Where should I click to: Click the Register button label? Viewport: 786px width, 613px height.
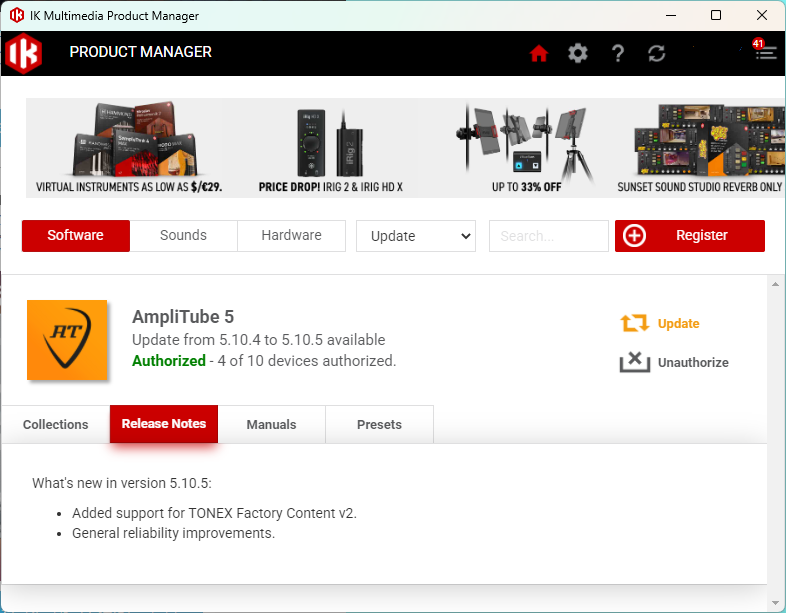tap(701, 235)
